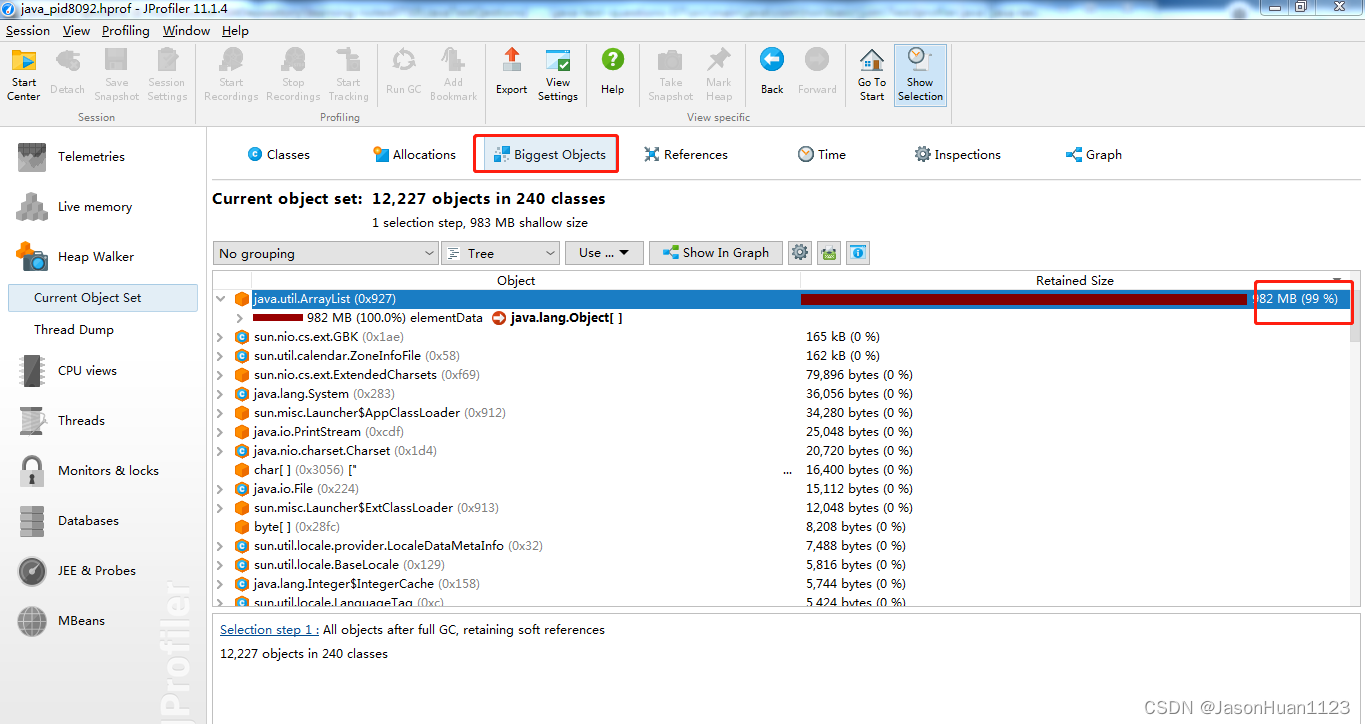Open the Profiling menu
This screenshot has width=1365, height=724.
[126, 31]
